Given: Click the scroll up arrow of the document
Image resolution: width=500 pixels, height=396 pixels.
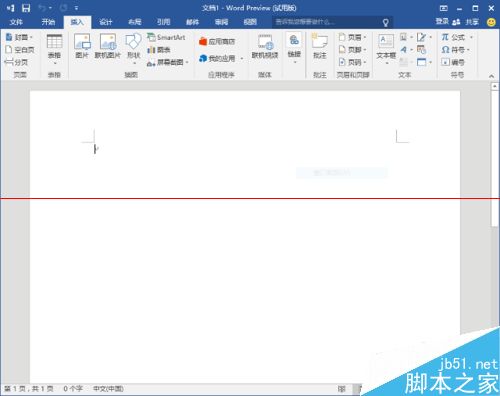Looking at the screenshot, I should pos(494,86).
